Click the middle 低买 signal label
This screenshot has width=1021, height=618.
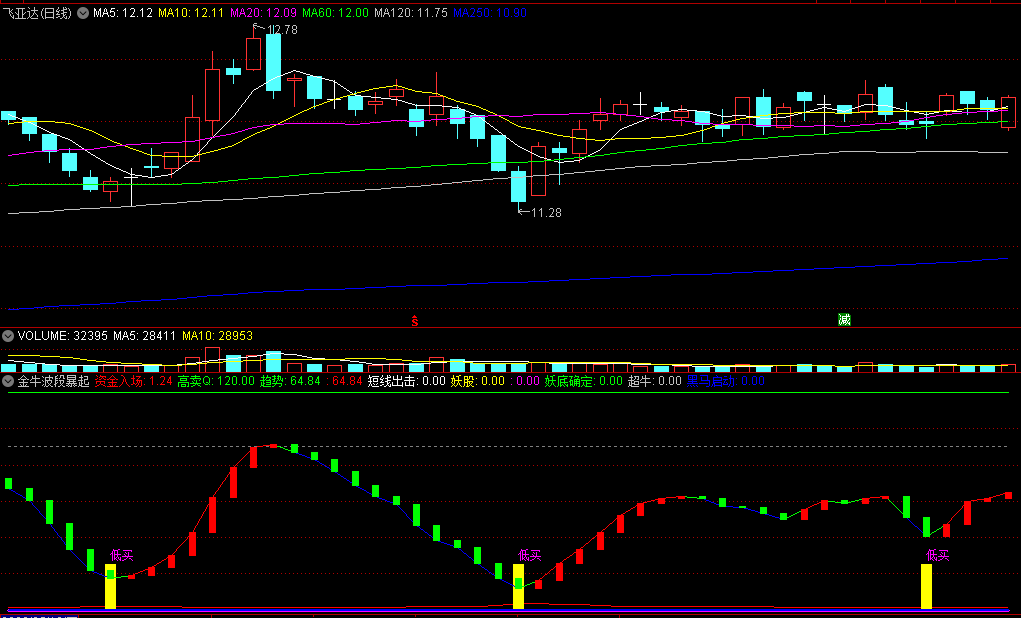click(x=529, y=555)
